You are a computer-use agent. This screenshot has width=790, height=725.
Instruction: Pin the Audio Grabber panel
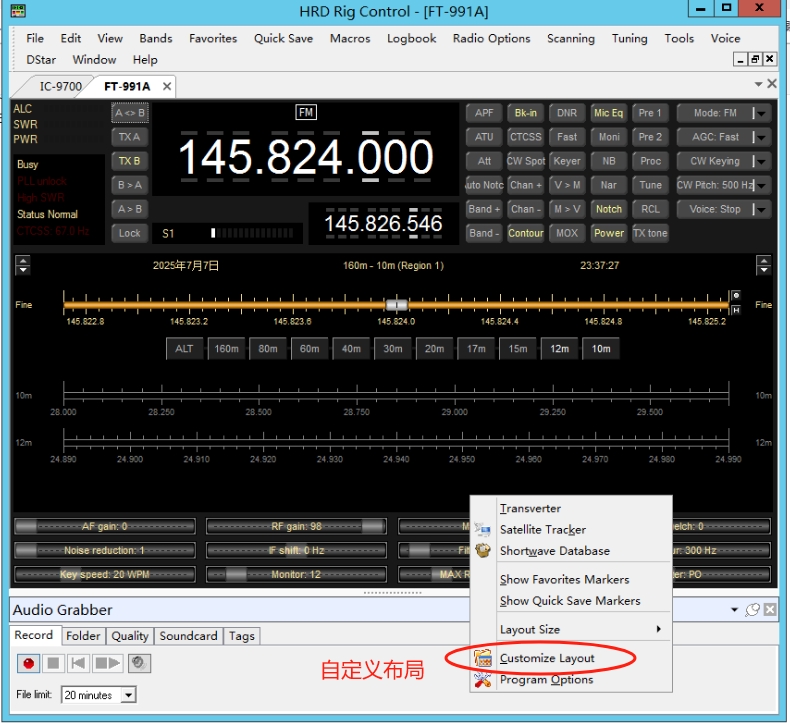[753, 610]
